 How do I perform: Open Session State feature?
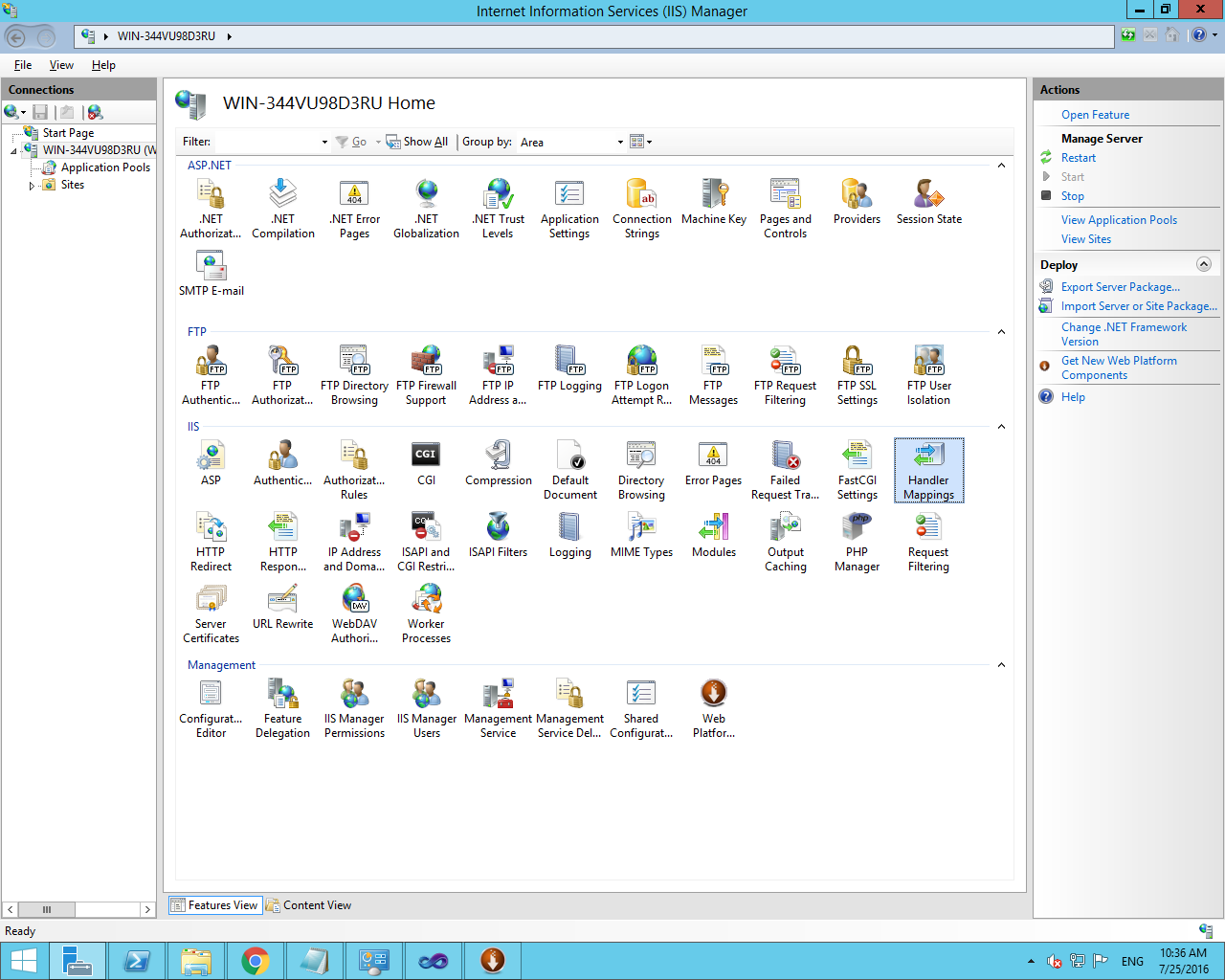[928, 202]
